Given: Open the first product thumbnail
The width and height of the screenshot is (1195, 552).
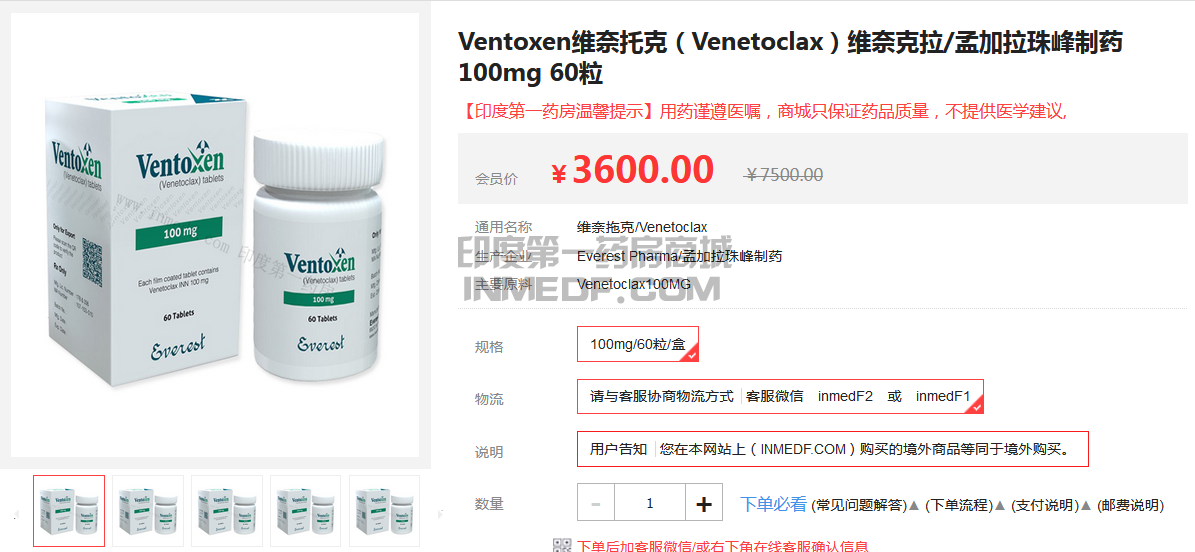Looking at the screenshot, I should (69, 511).
